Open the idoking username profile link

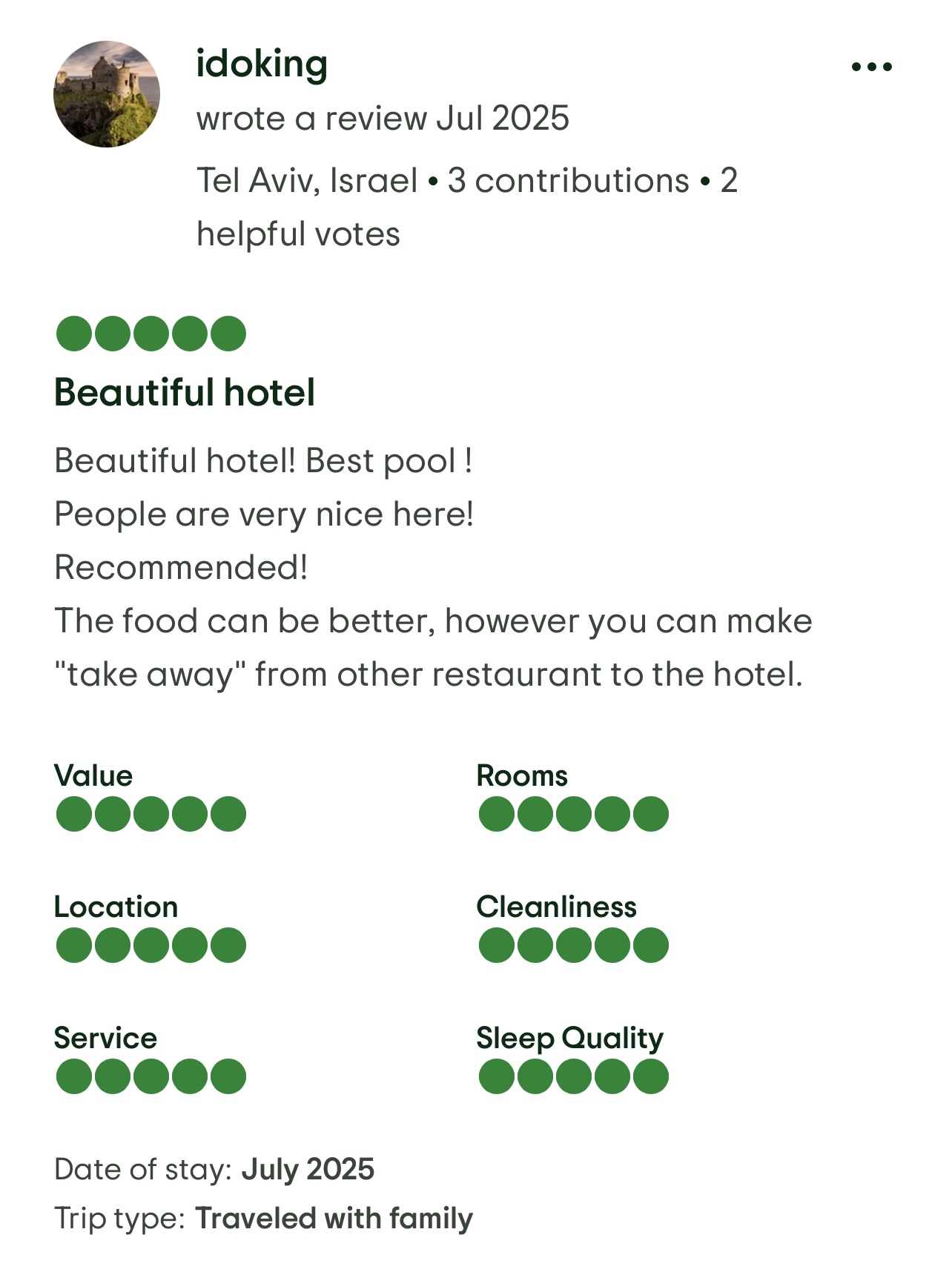point(262,64)
